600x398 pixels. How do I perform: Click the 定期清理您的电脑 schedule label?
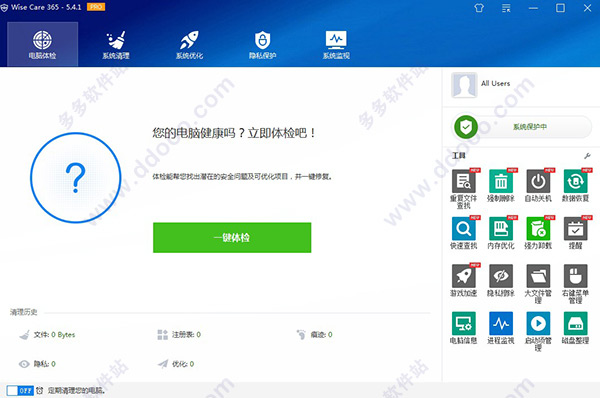coord(77,390)
